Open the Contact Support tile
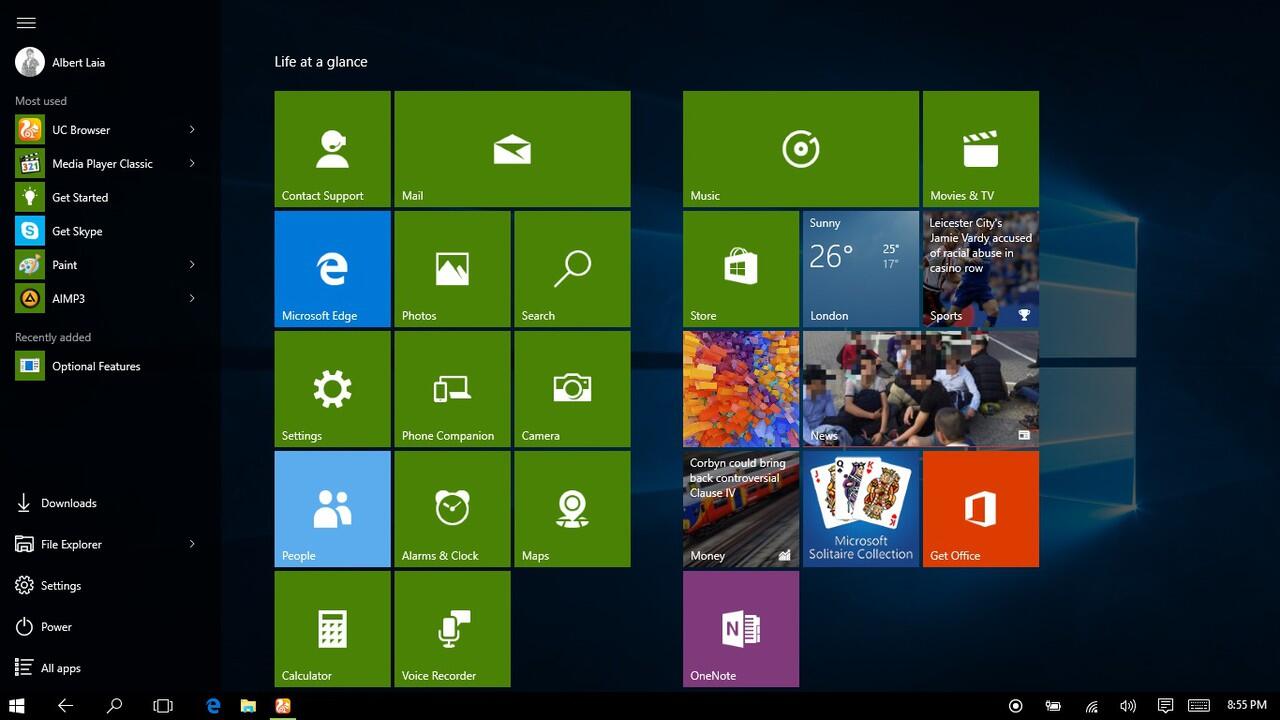 point(332,149)
